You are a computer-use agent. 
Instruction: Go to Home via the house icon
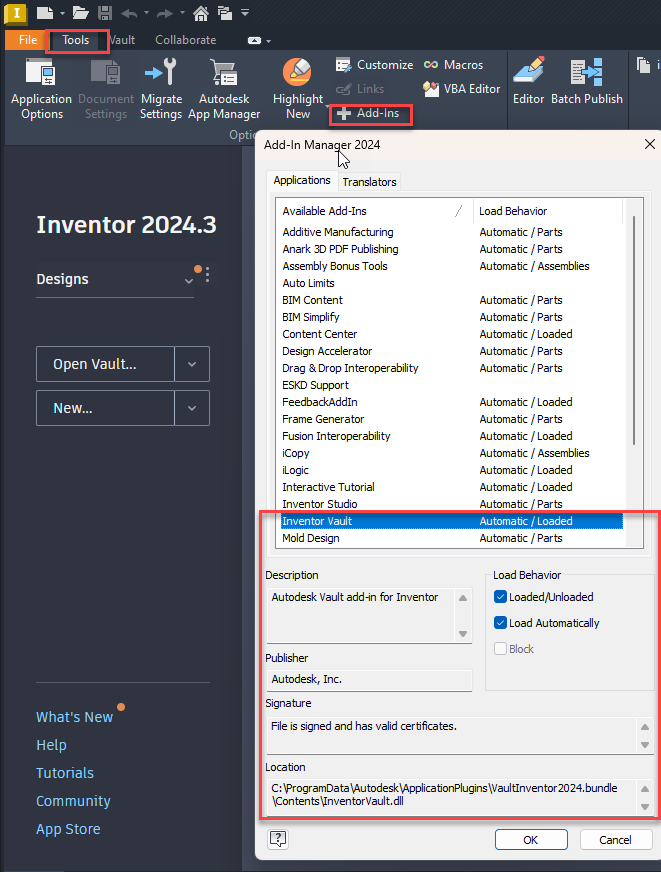click(x=201, y=13)
